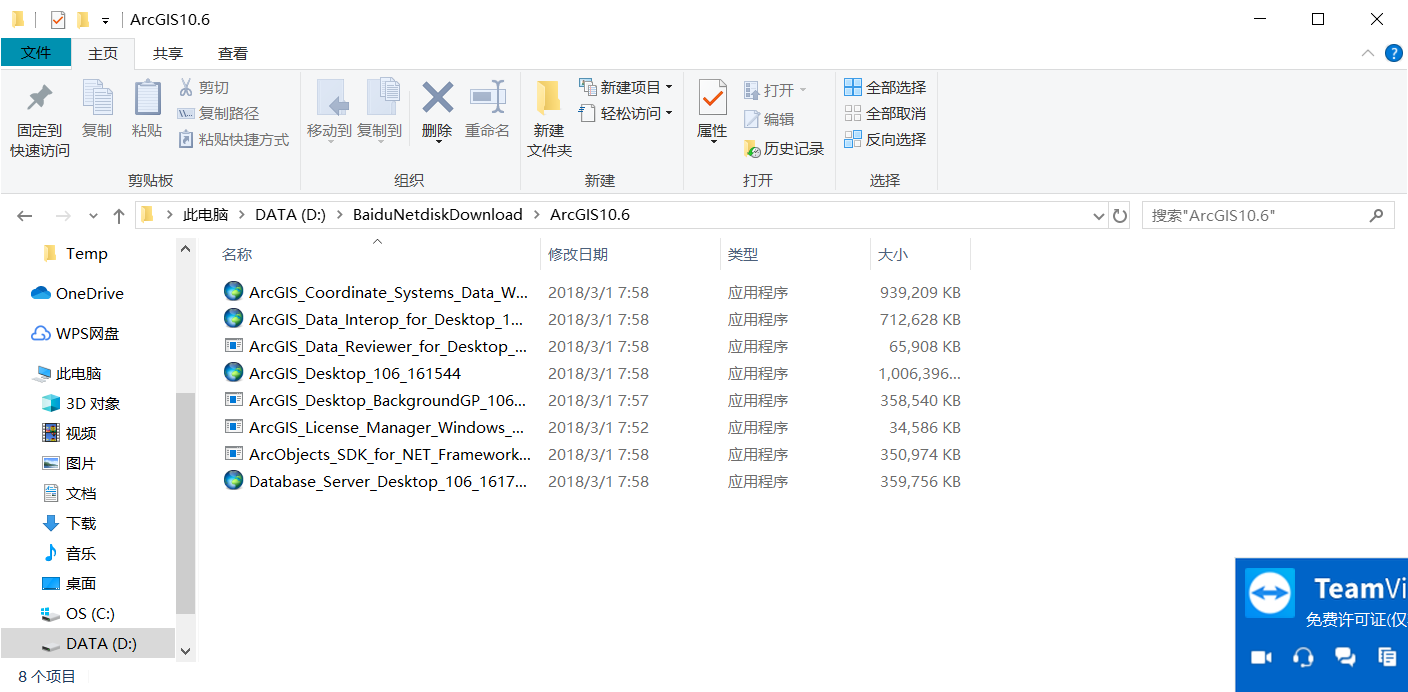Expand path chevron after DATA (D:)

[339, 215]
